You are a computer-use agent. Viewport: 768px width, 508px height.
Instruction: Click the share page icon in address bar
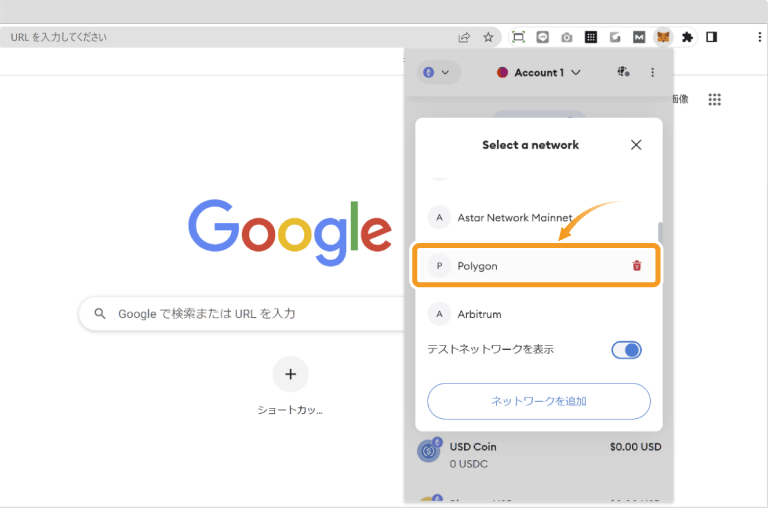point(464,37)
